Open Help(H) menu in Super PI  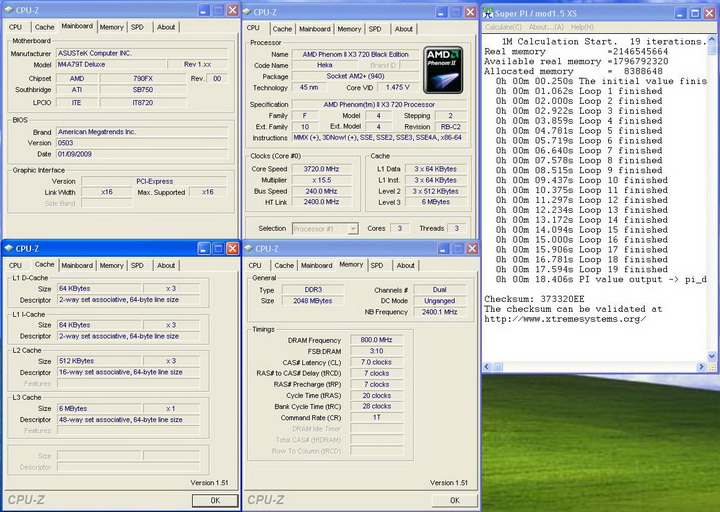click(x=582, y=27)
